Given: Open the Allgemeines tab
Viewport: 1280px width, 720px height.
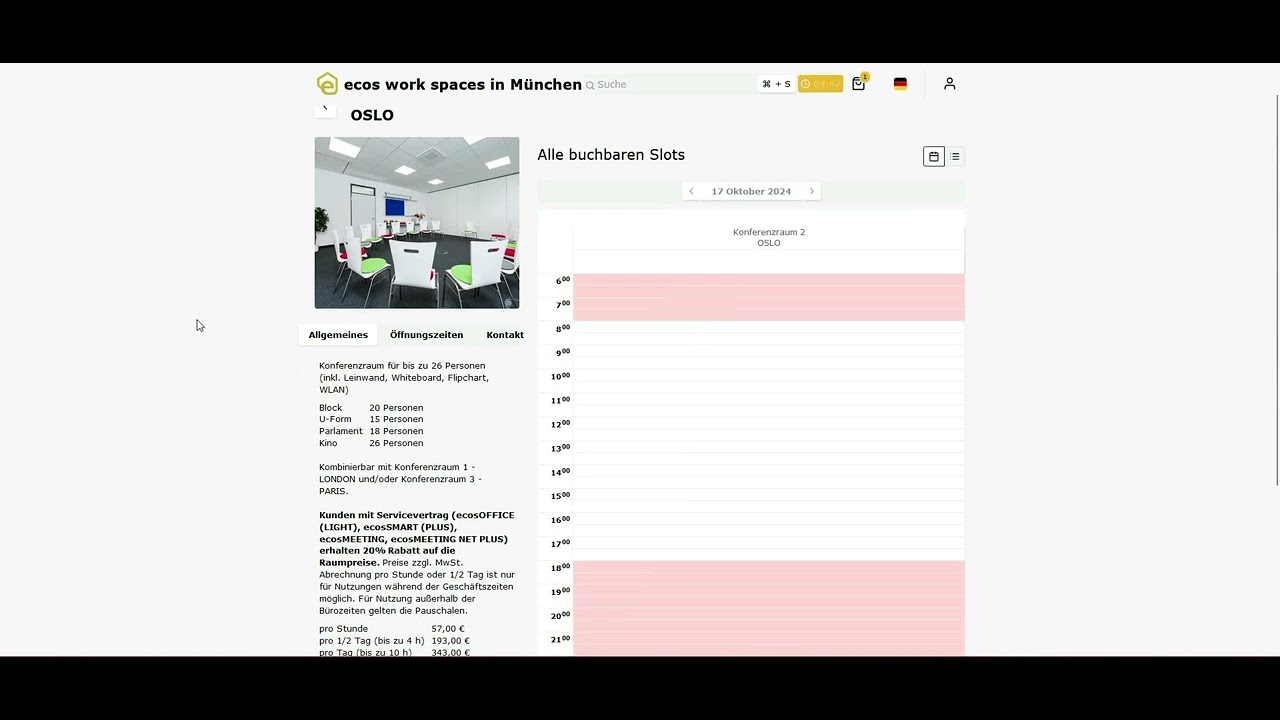Looking at the screenshot, I should tap(338, 335).
